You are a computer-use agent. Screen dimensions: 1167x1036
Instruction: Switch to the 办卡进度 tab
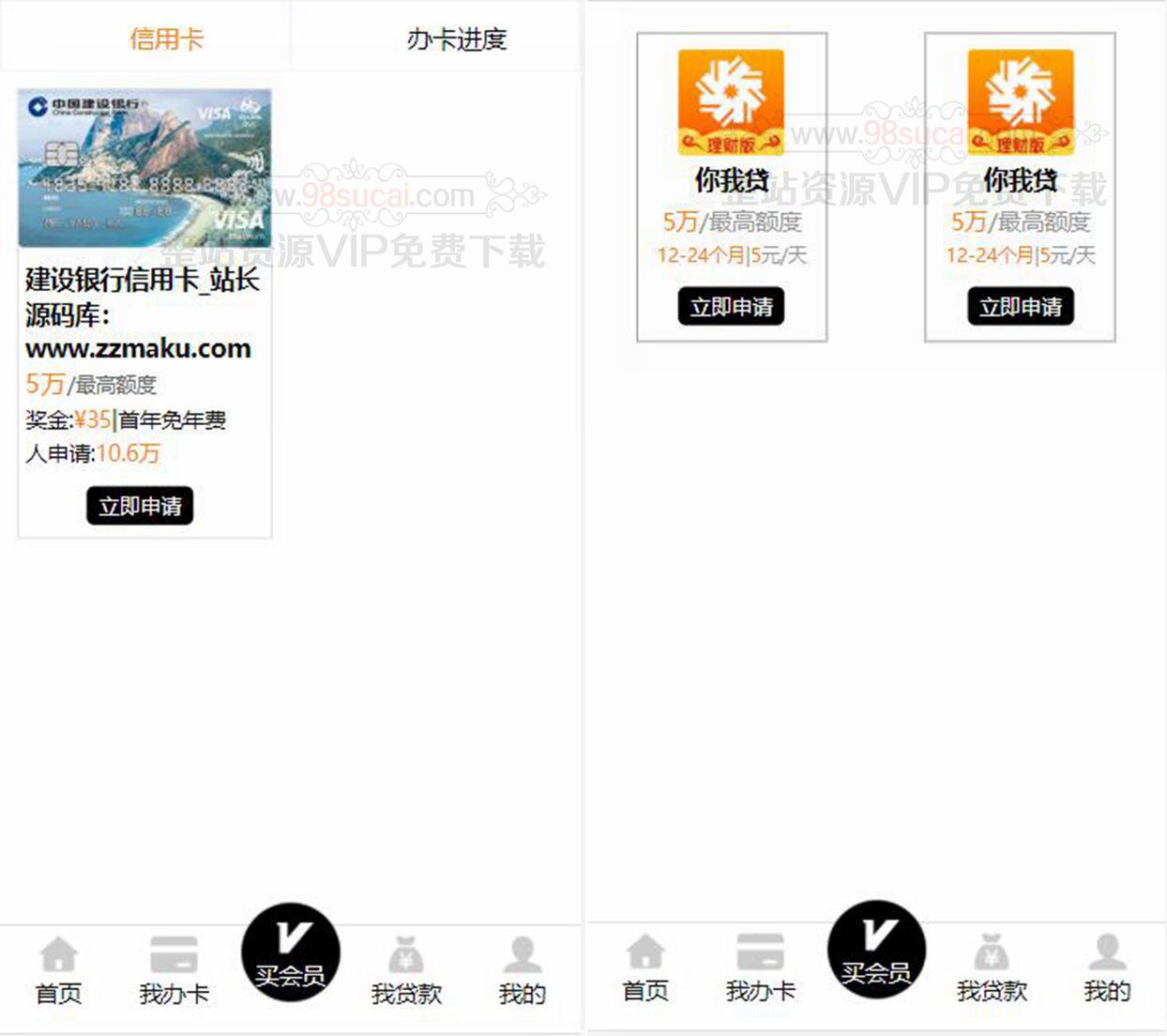tap(456, 39)
